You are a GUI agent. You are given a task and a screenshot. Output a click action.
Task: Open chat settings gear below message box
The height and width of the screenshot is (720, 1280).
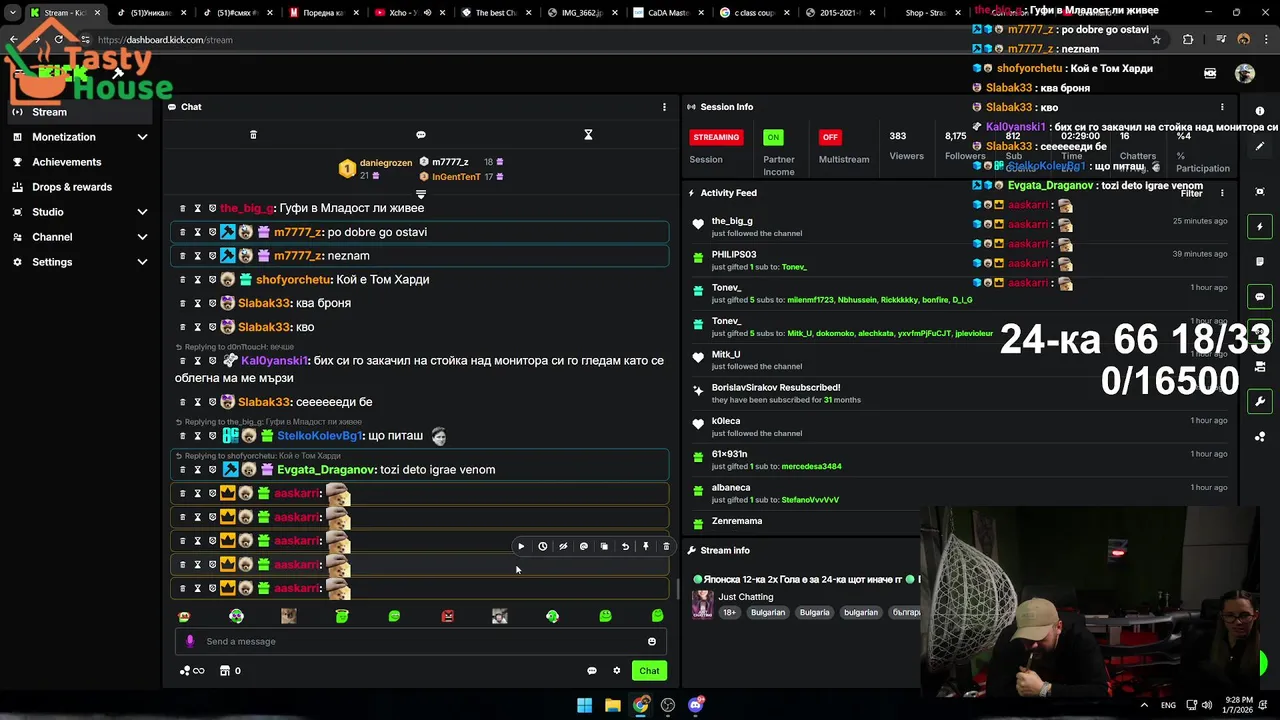tap(617, 671)
